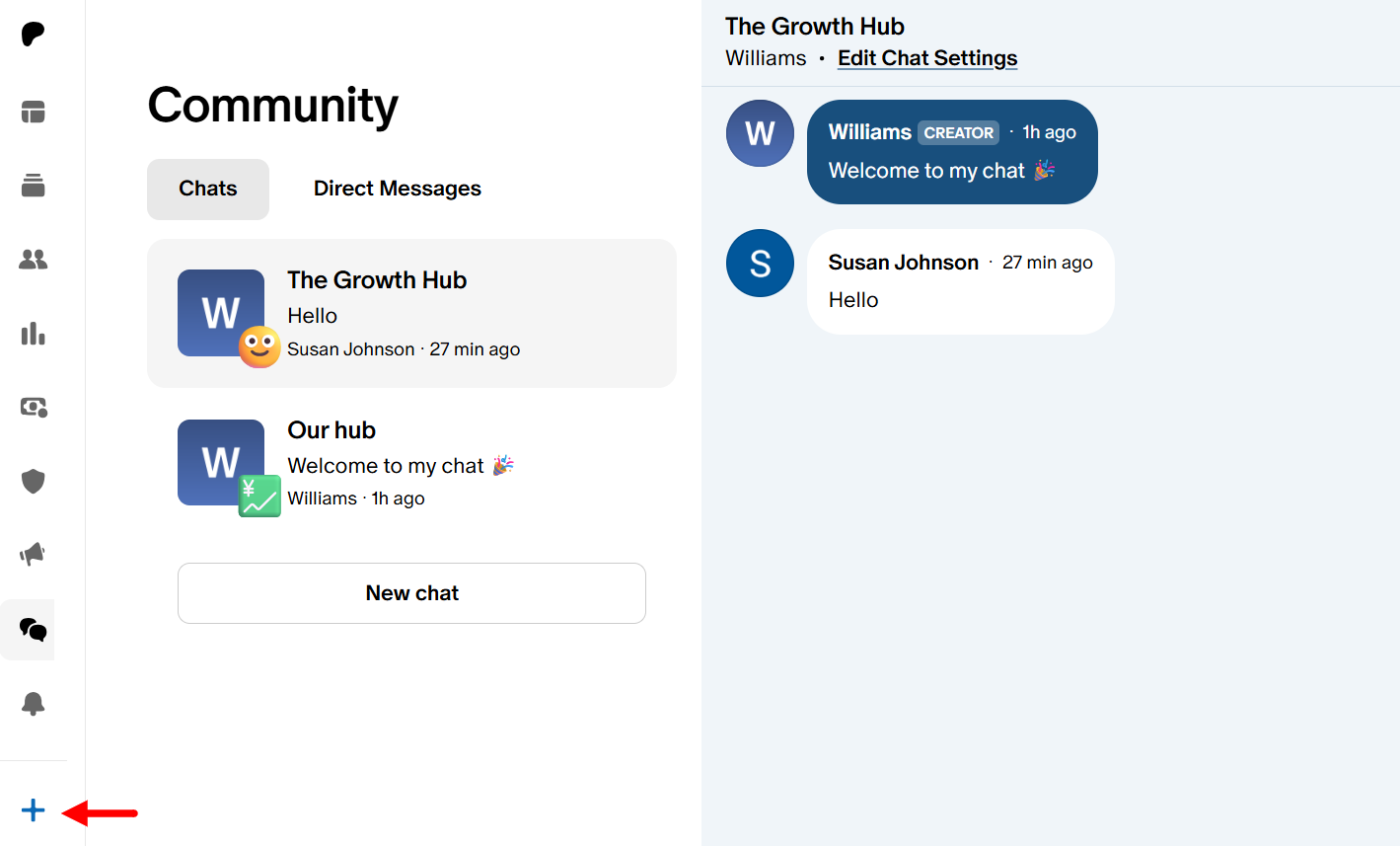Click the Community page heading

[x=273, y=105]
